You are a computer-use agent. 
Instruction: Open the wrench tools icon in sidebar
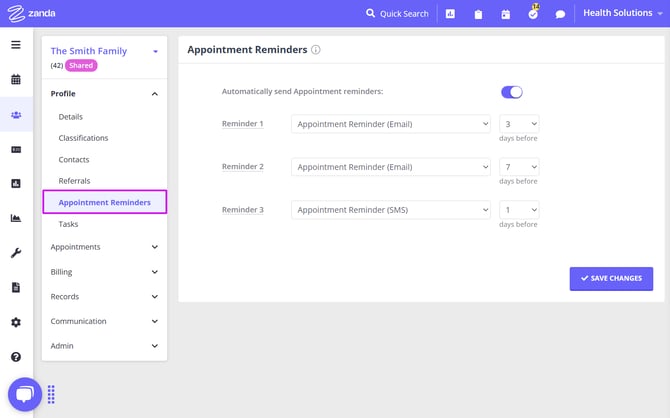[x=15, y=253]
